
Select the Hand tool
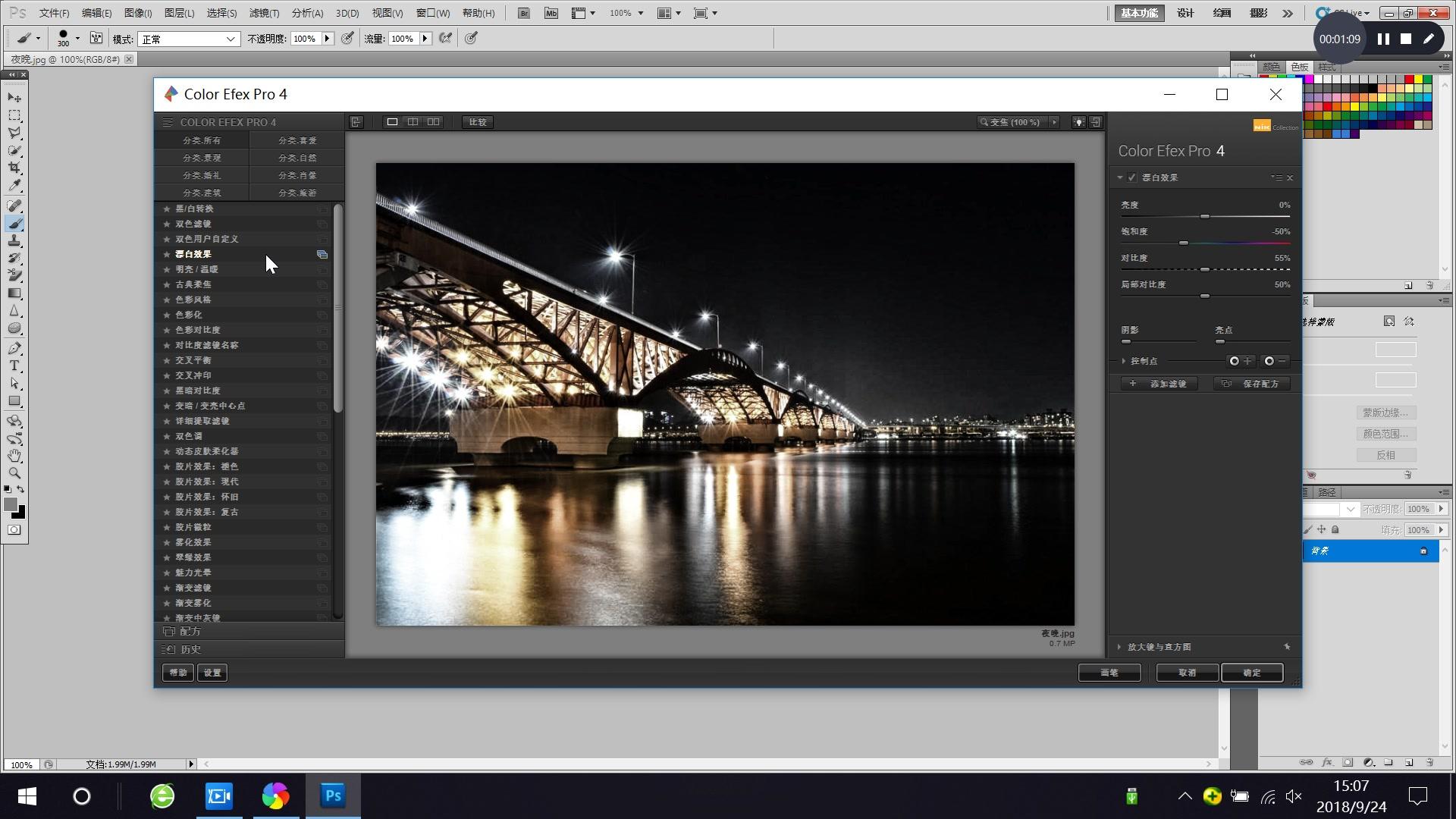tap(14, 455)
